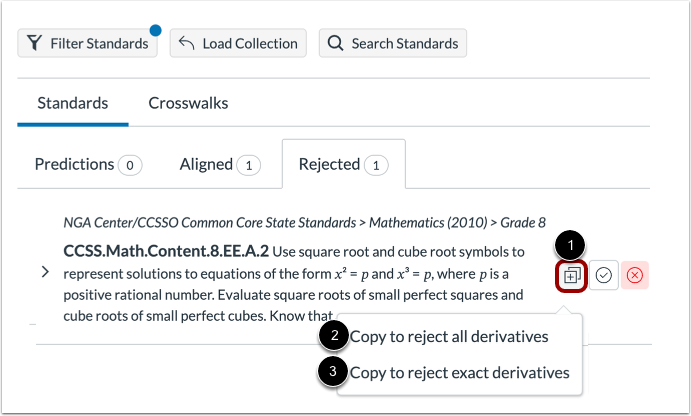Image resolution: width=691 pixels, height=416 pixels.
Task: Click the red reject X icon
Action: tap(635, 276)
